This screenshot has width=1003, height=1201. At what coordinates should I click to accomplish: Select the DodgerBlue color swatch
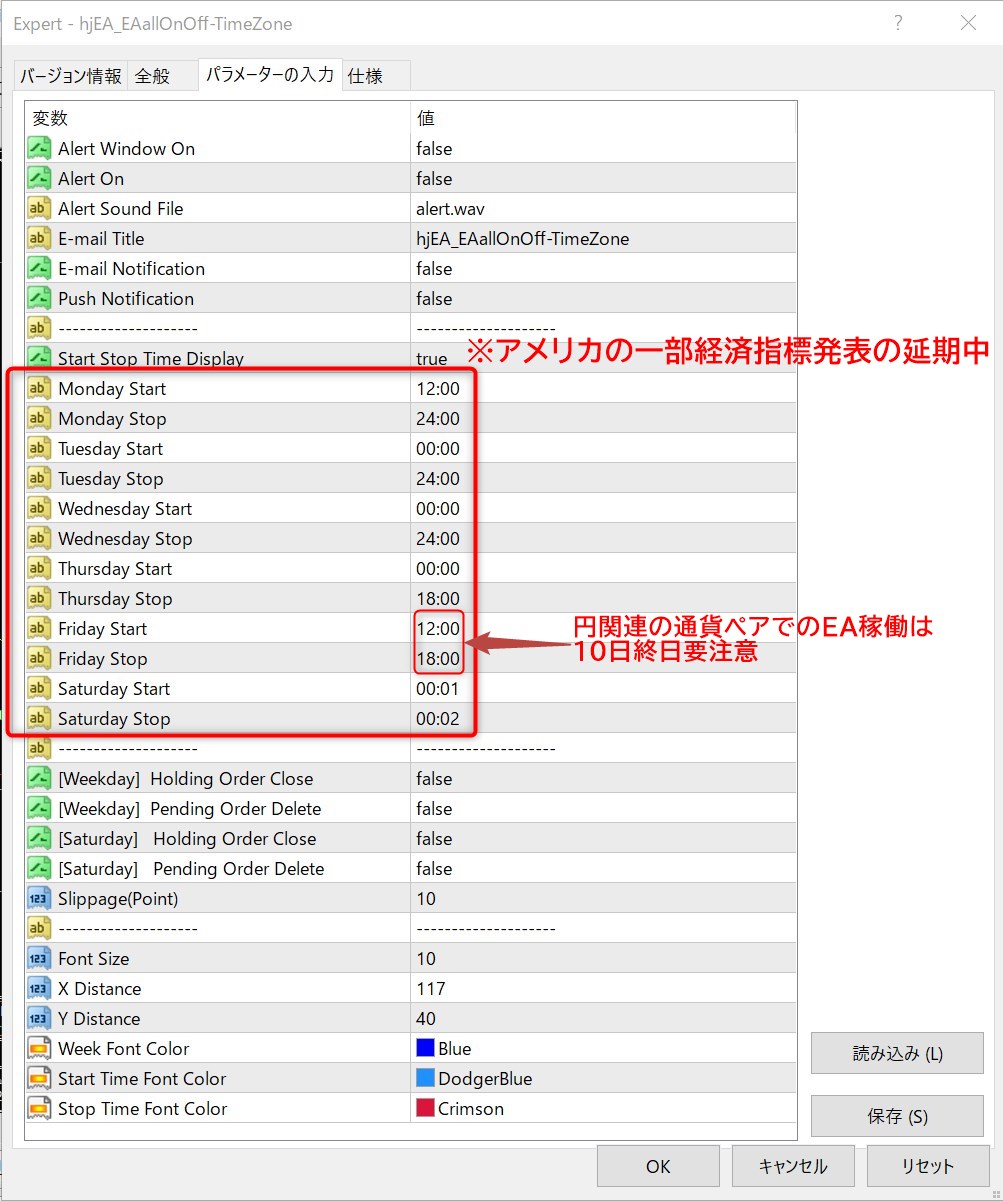pos(425,1079)
